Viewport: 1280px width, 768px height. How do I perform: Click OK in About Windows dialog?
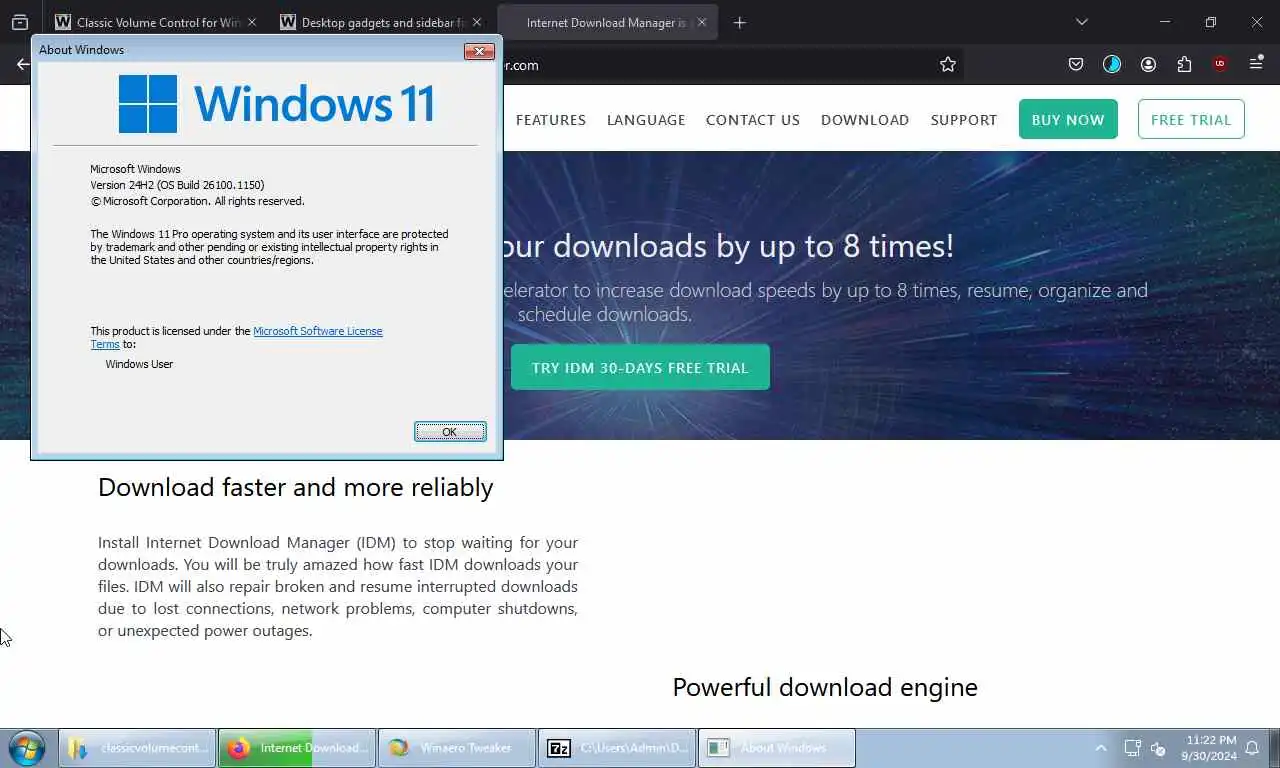450,432
